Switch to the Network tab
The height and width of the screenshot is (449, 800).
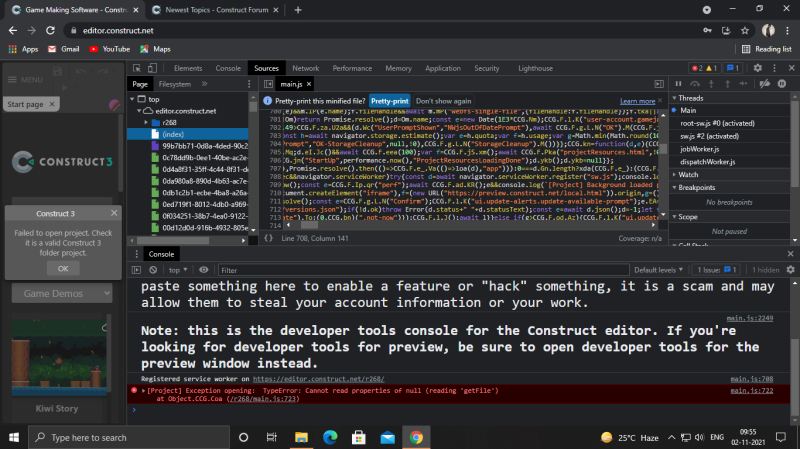[x=305, y=68]
